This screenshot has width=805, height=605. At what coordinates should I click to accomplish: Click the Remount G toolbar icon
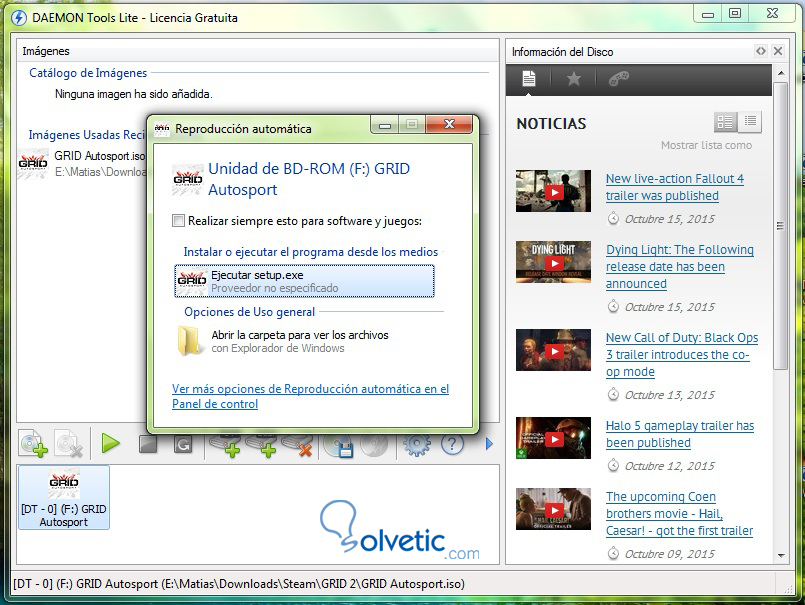coord(183,444)
